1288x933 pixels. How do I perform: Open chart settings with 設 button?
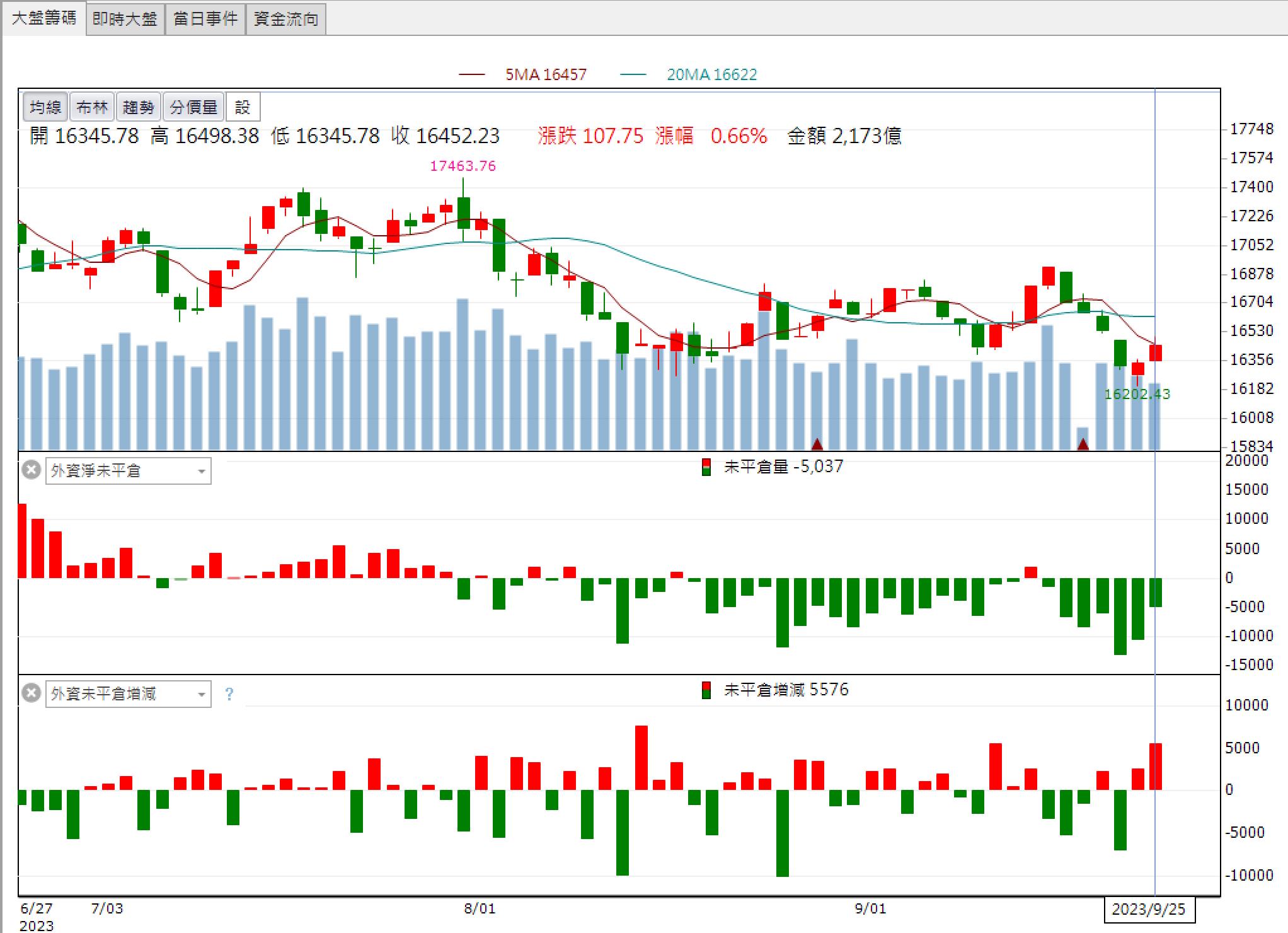(x=243, y=107)
